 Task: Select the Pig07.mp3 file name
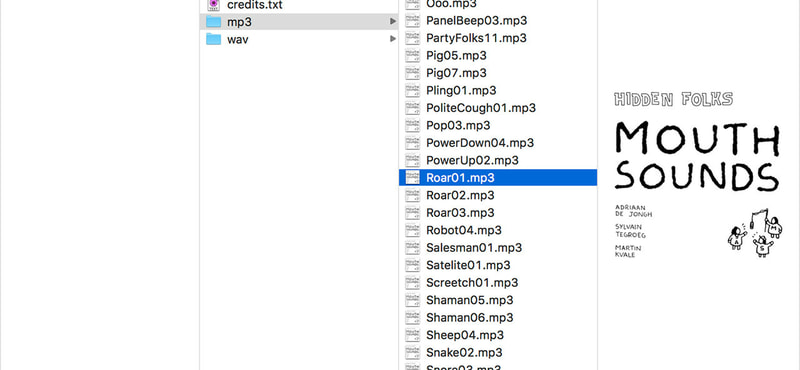pyautogui.click(x=456, y=73)
